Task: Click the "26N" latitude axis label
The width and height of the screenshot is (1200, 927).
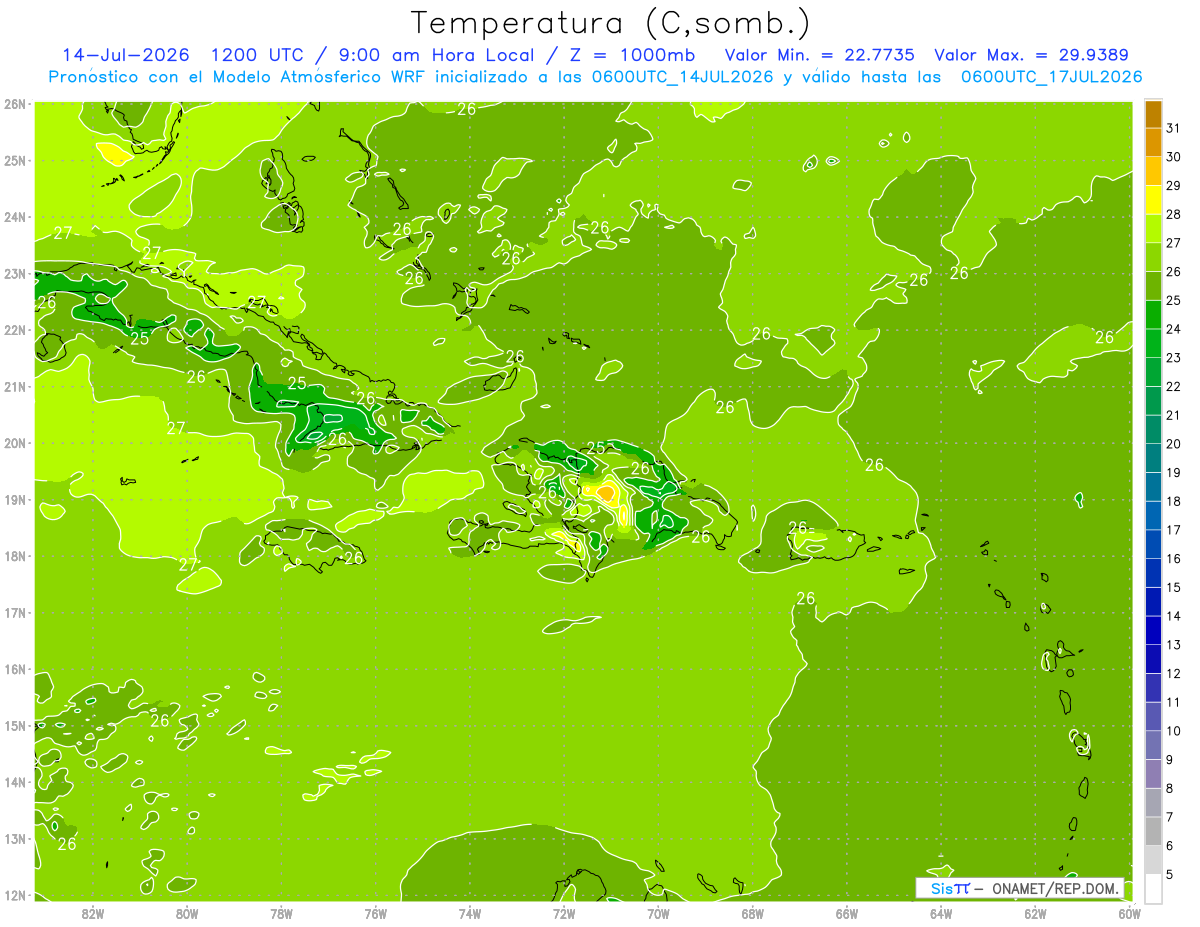Action: click(x=14, y=104)
